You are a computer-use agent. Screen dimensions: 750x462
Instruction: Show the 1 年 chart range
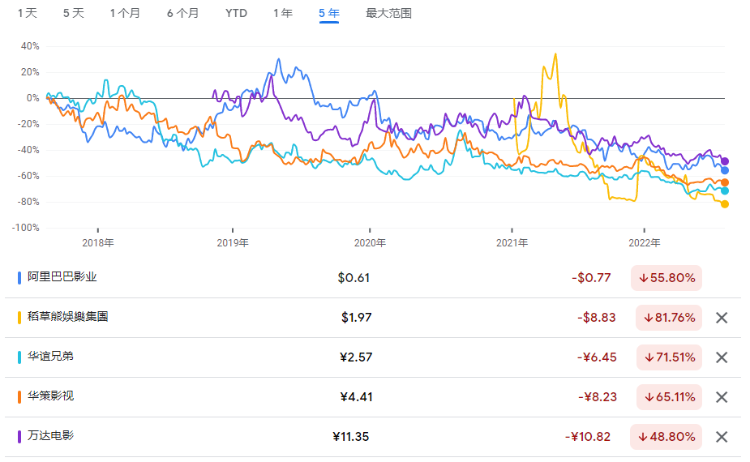(x=283, y=13)
